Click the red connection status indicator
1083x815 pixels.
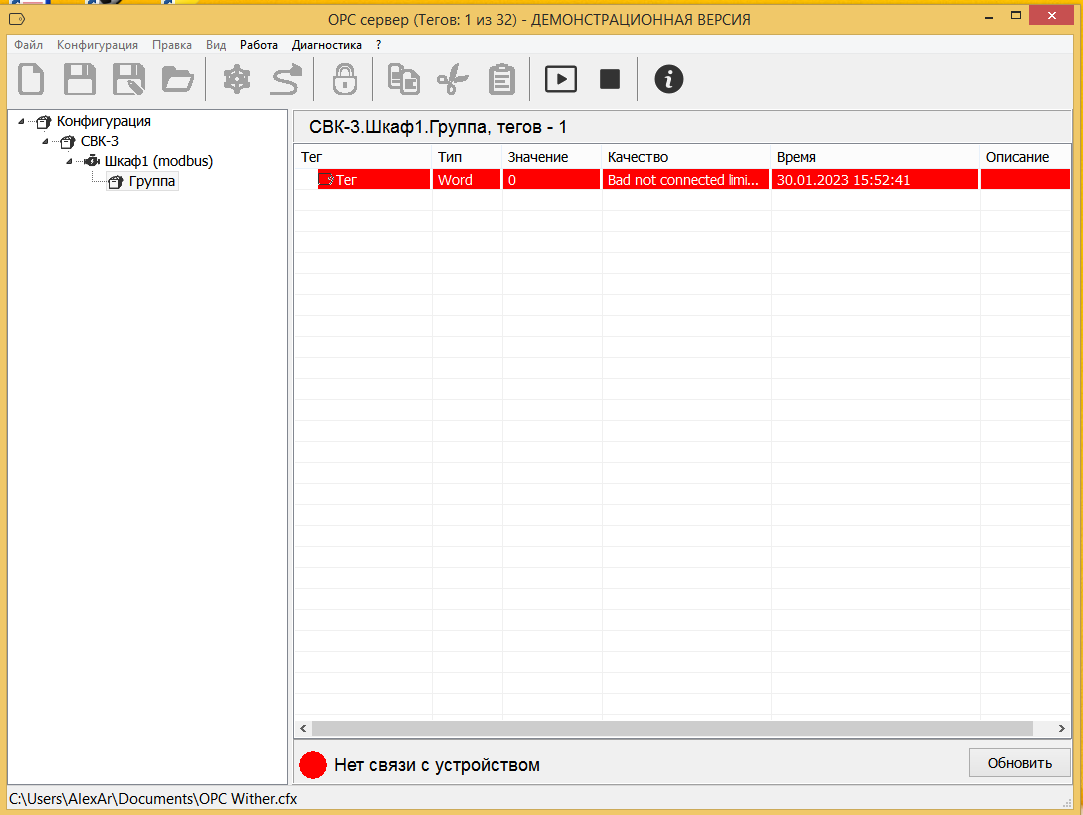(x=313, y=765)
